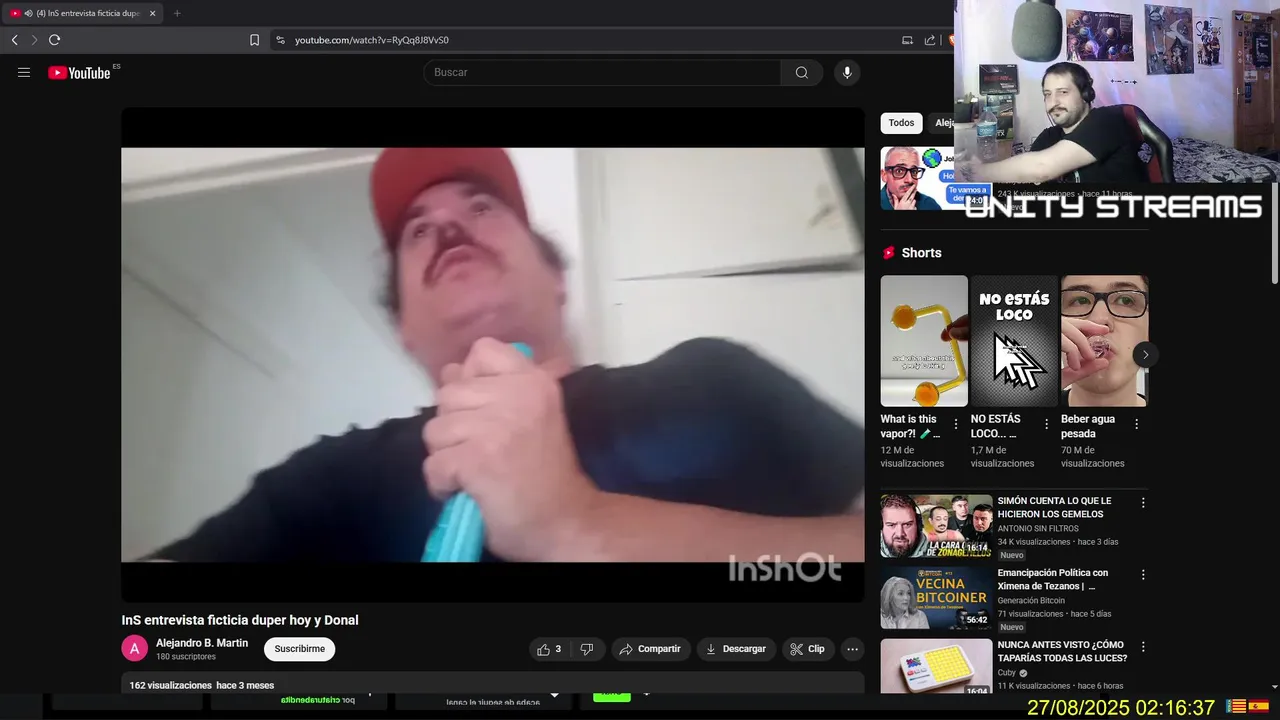Open the SIMÓN CUENTA video thumbnail
Image resolution: width=1280 pixels, height=720 pixels.
(937, 526)
